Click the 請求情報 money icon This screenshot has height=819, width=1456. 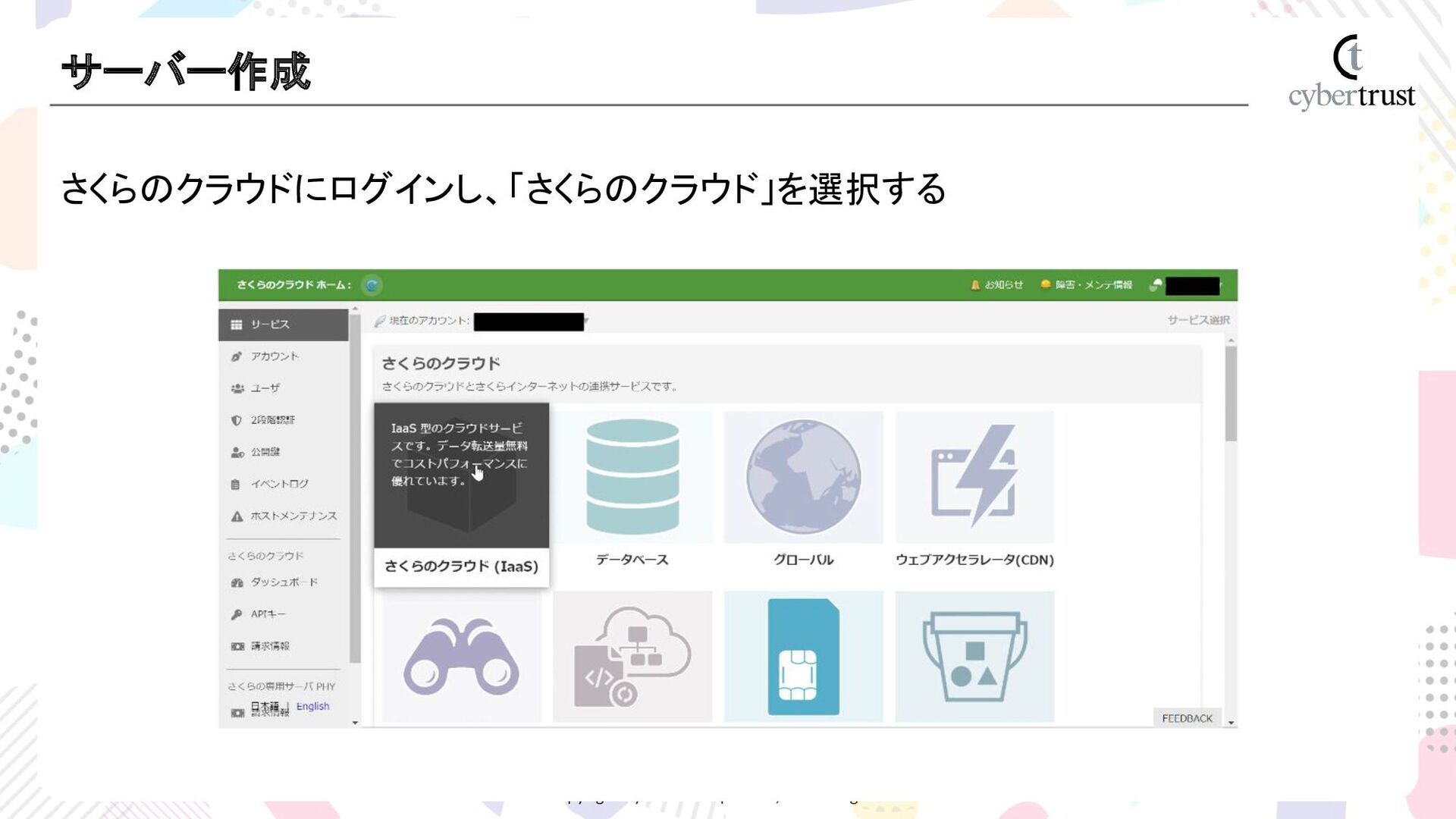[237, 647]
